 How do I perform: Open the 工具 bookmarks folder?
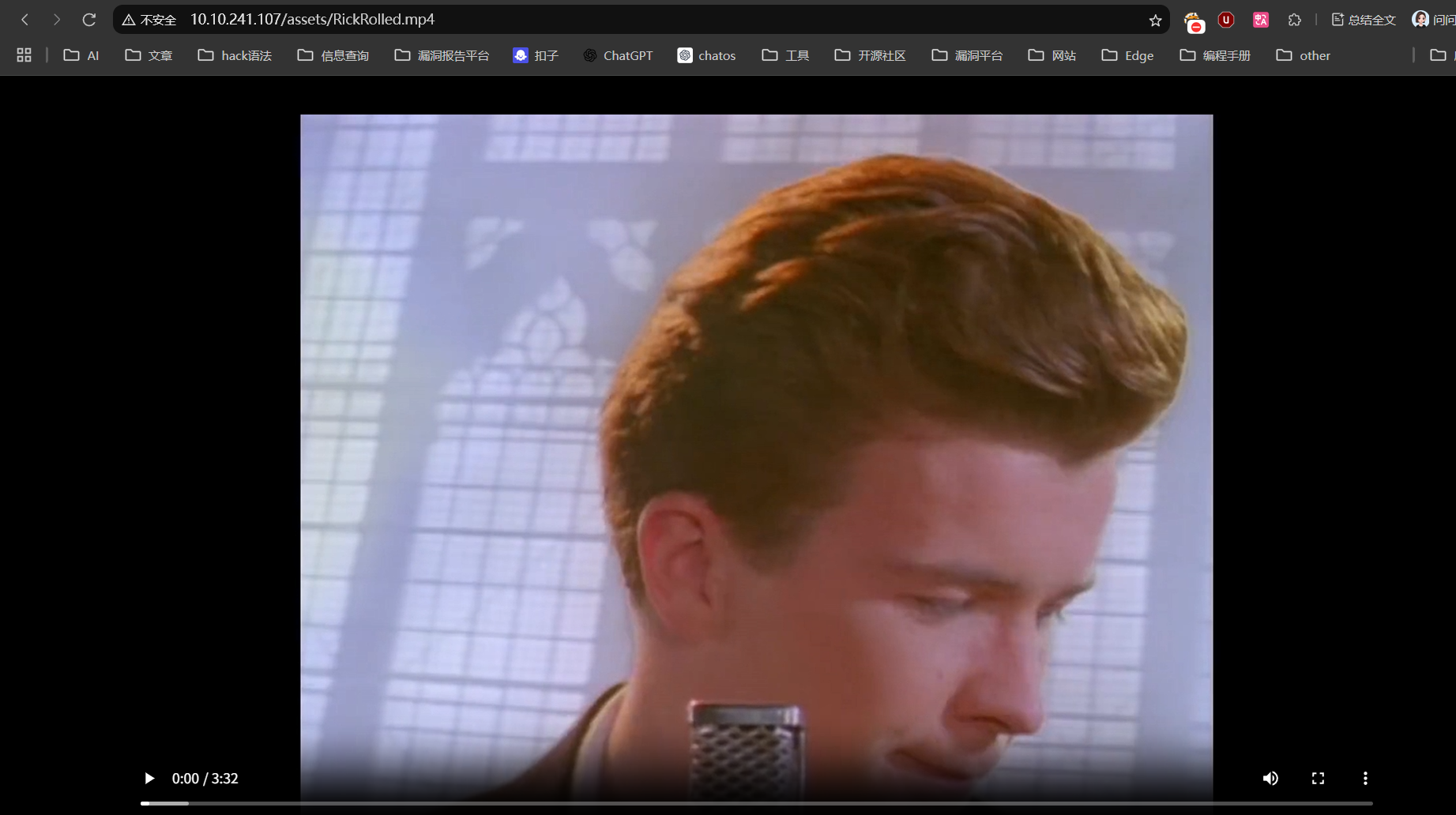[785, 55]
